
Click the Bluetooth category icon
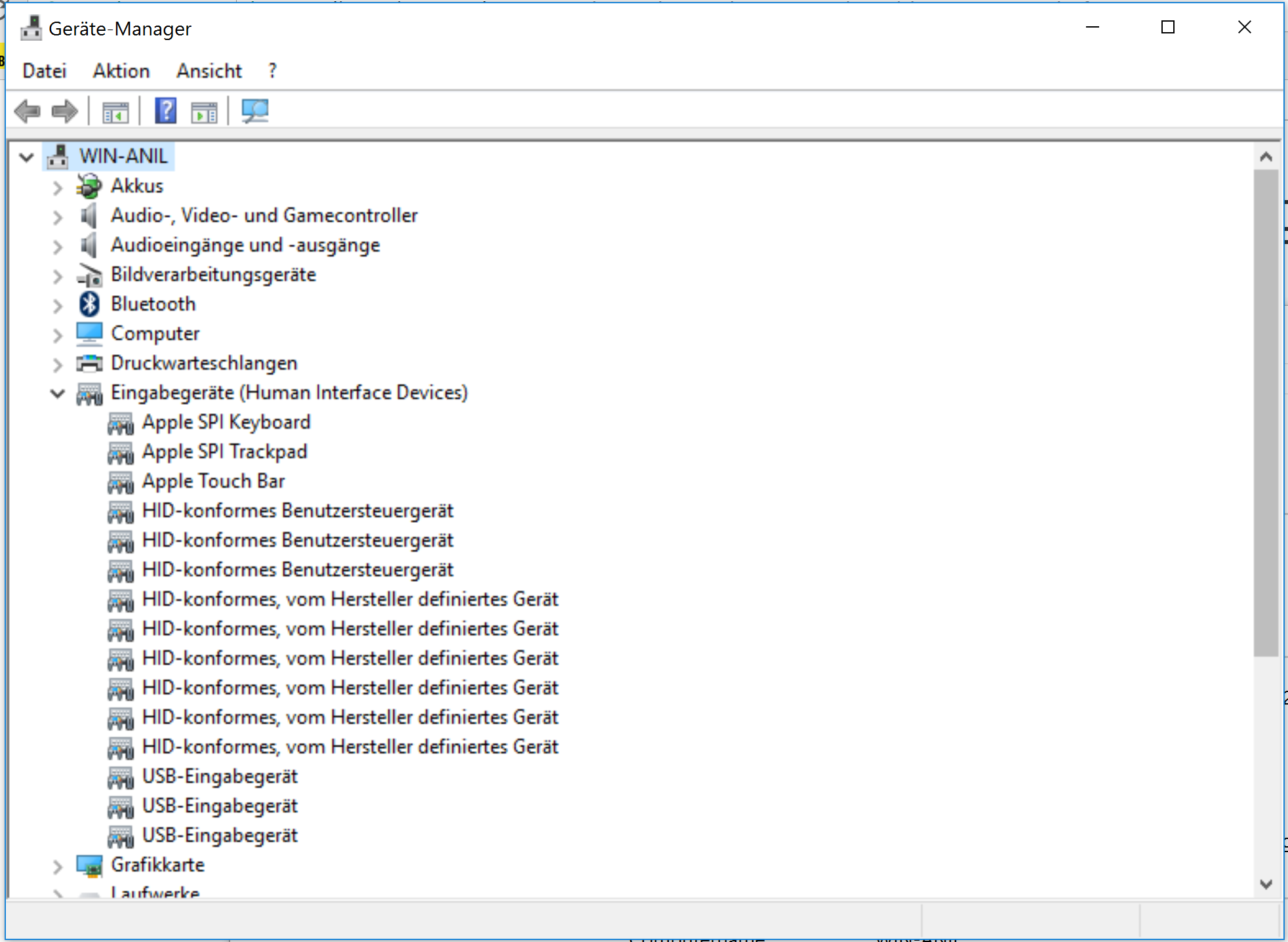click(x=89, y=304)
